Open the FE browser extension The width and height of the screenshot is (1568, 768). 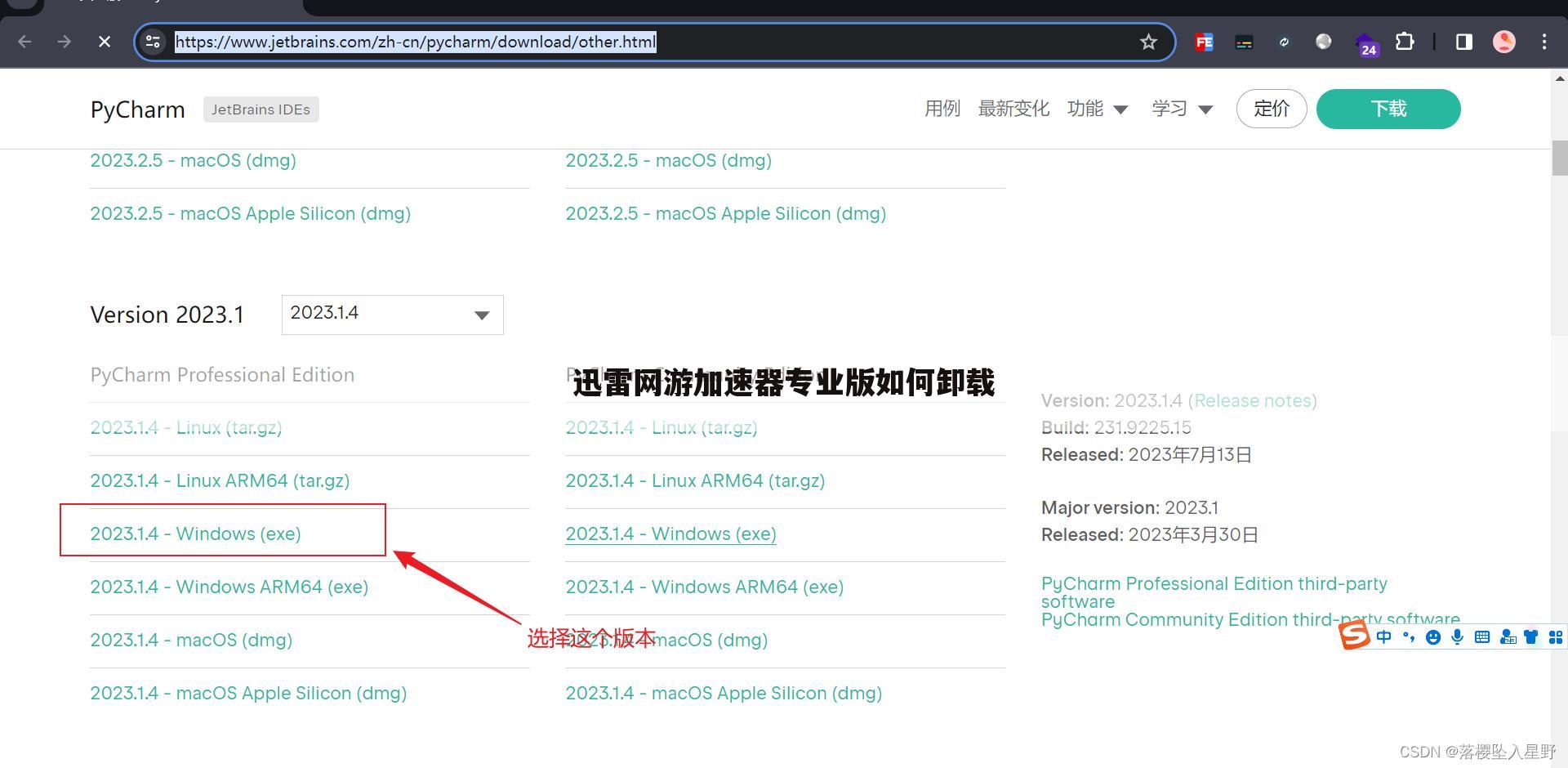coord(1204,42)
